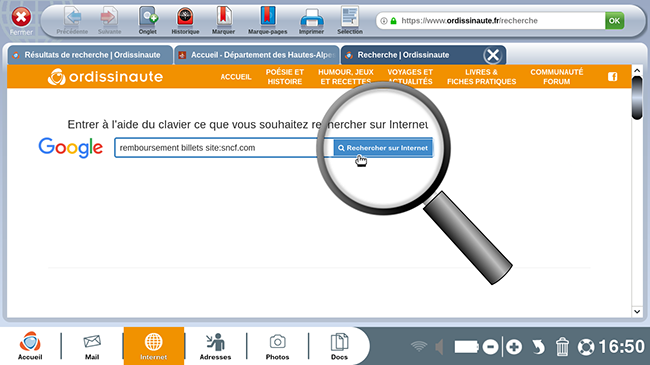Zoom out with the minus icon
Image resolution: width=650 pixels, height=365 pixels.
pyautogui.click(x=490, y=347)
